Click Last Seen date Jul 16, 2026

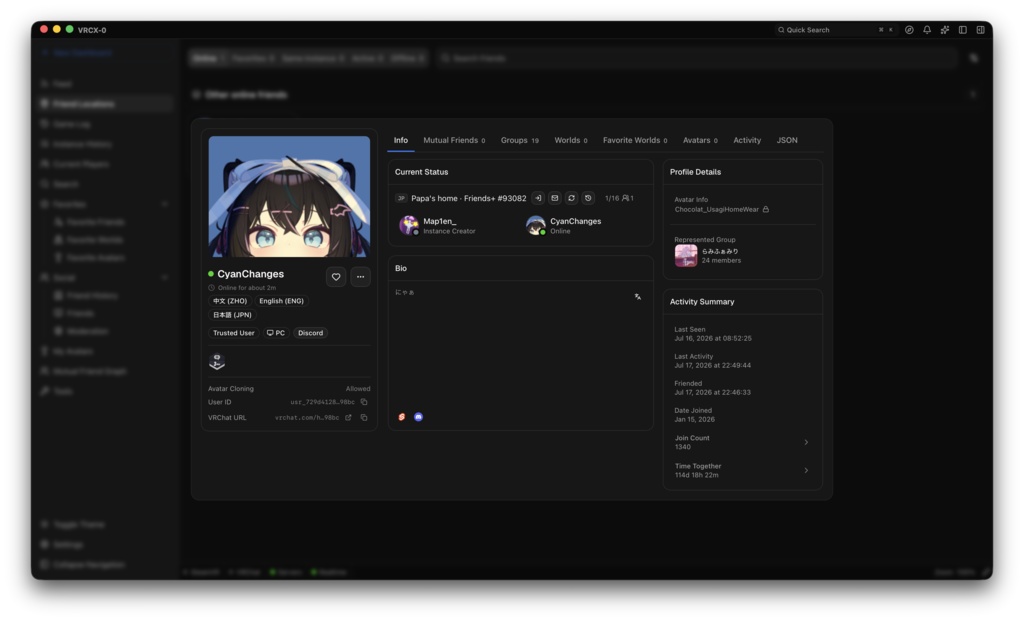click(x=712, y=339)
